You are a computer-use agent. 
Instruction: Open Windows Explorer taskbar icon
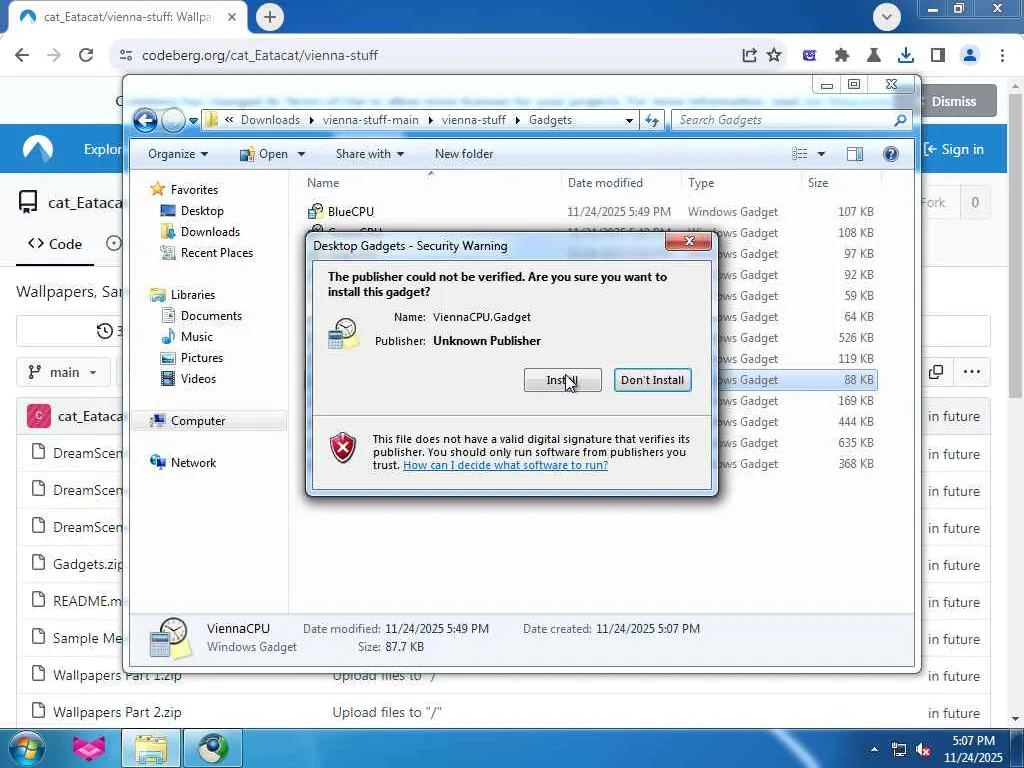click(x=151, y=748)
